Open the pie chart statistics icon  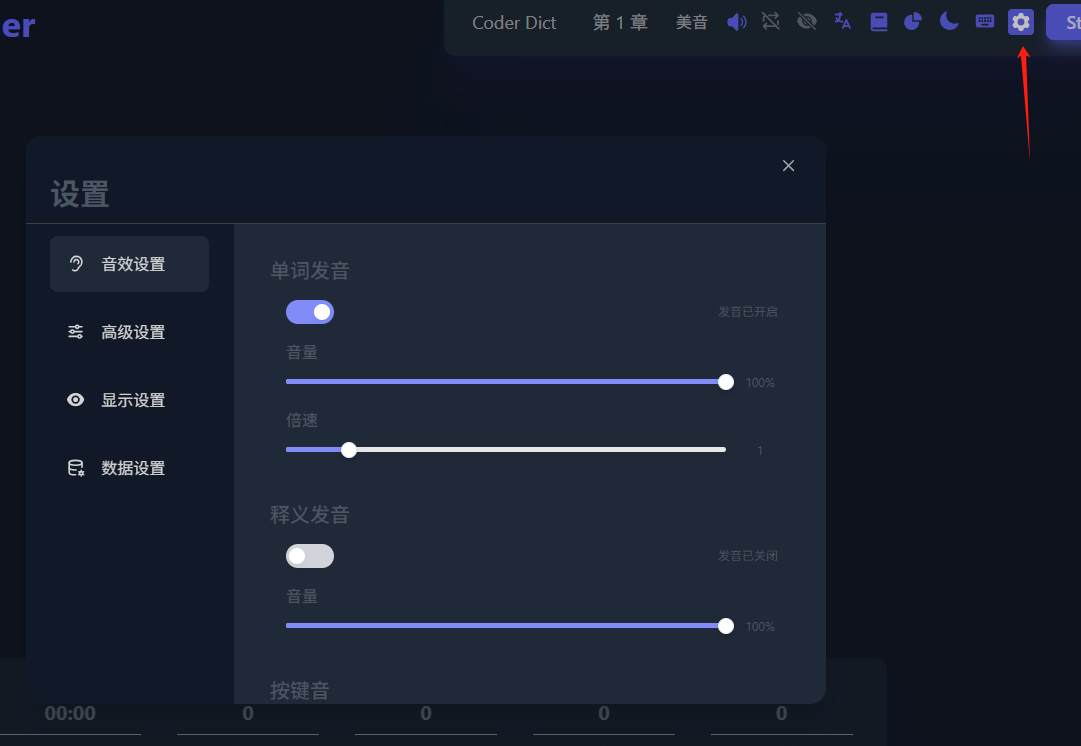point(913,22)
